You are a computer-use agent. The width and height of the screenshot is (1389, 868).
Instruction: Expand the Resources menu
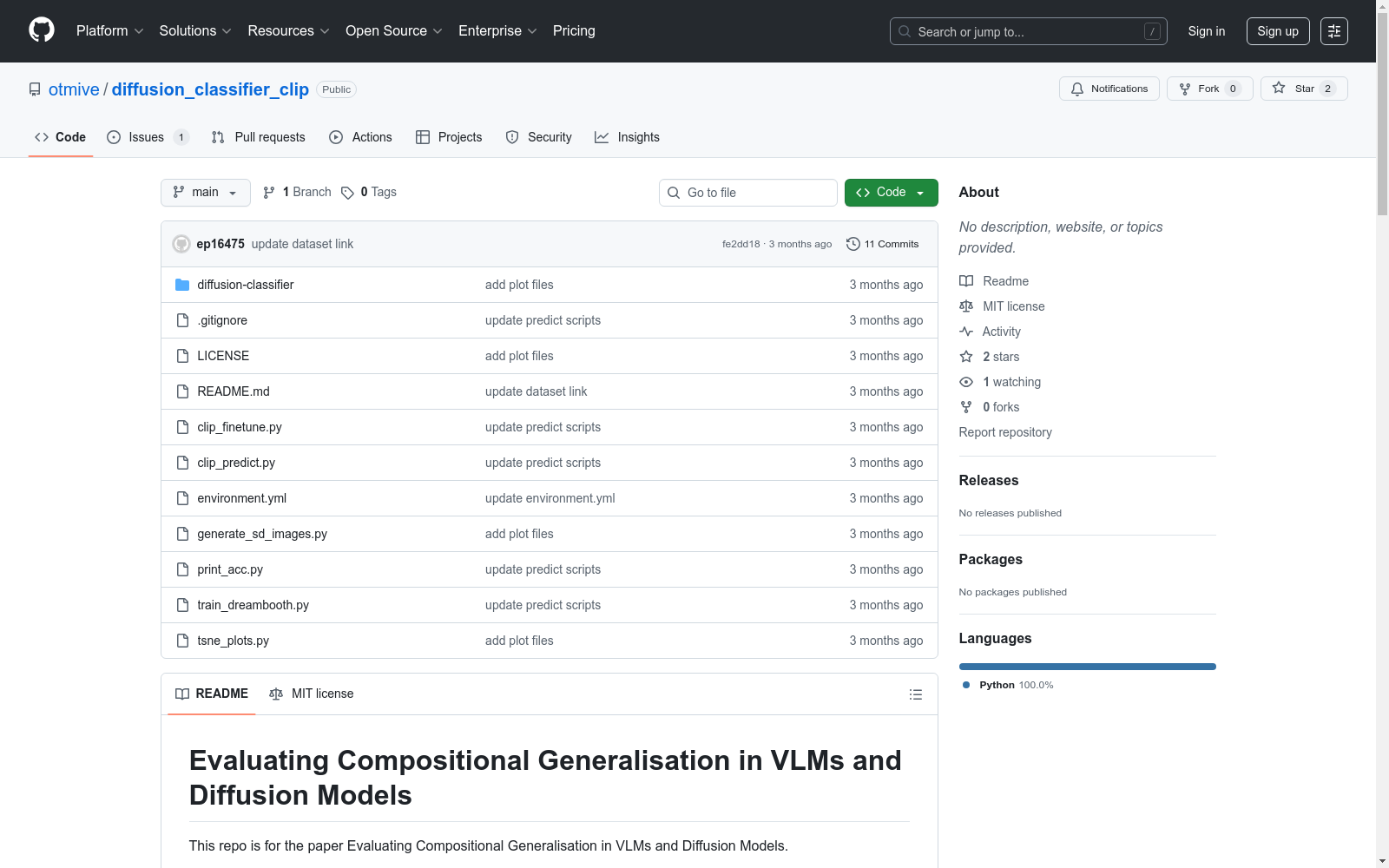288,30
